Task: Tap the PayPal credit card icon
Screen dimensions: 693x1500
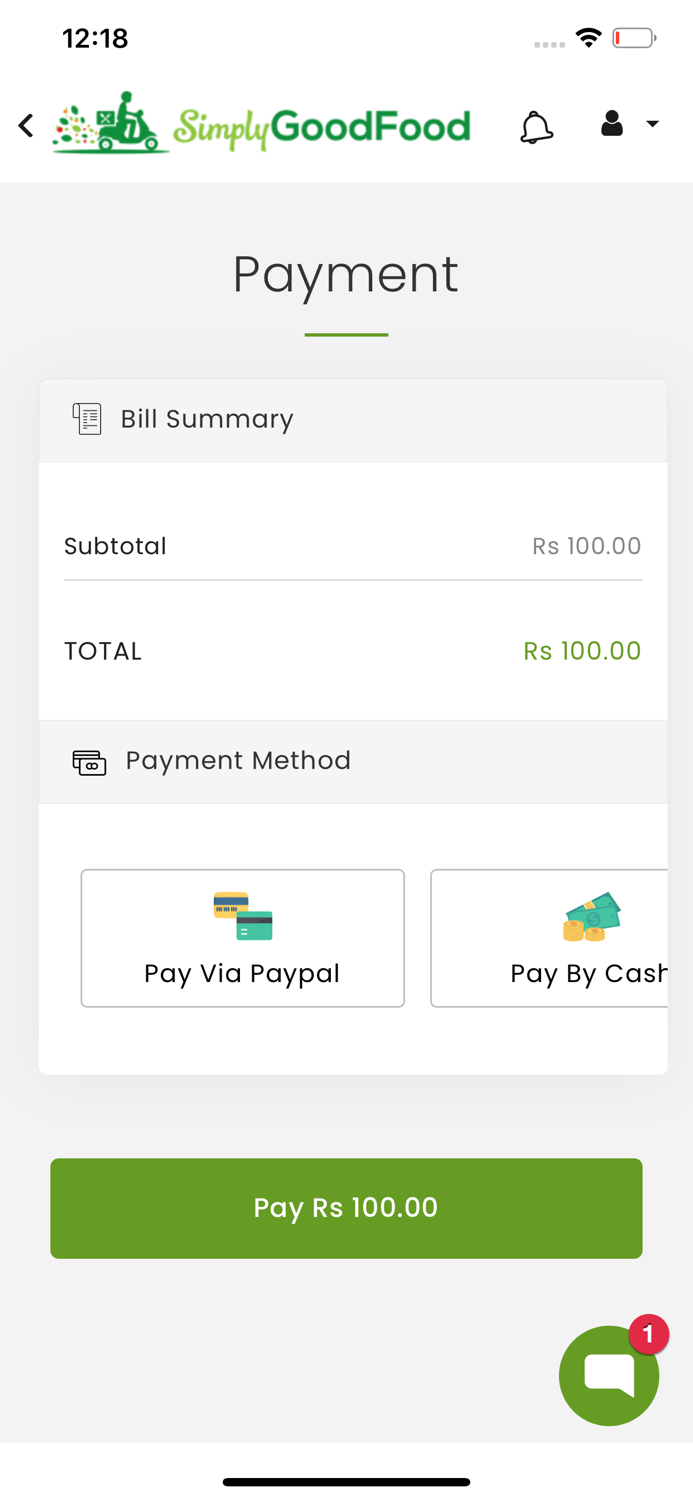Action: click(242, 913)
